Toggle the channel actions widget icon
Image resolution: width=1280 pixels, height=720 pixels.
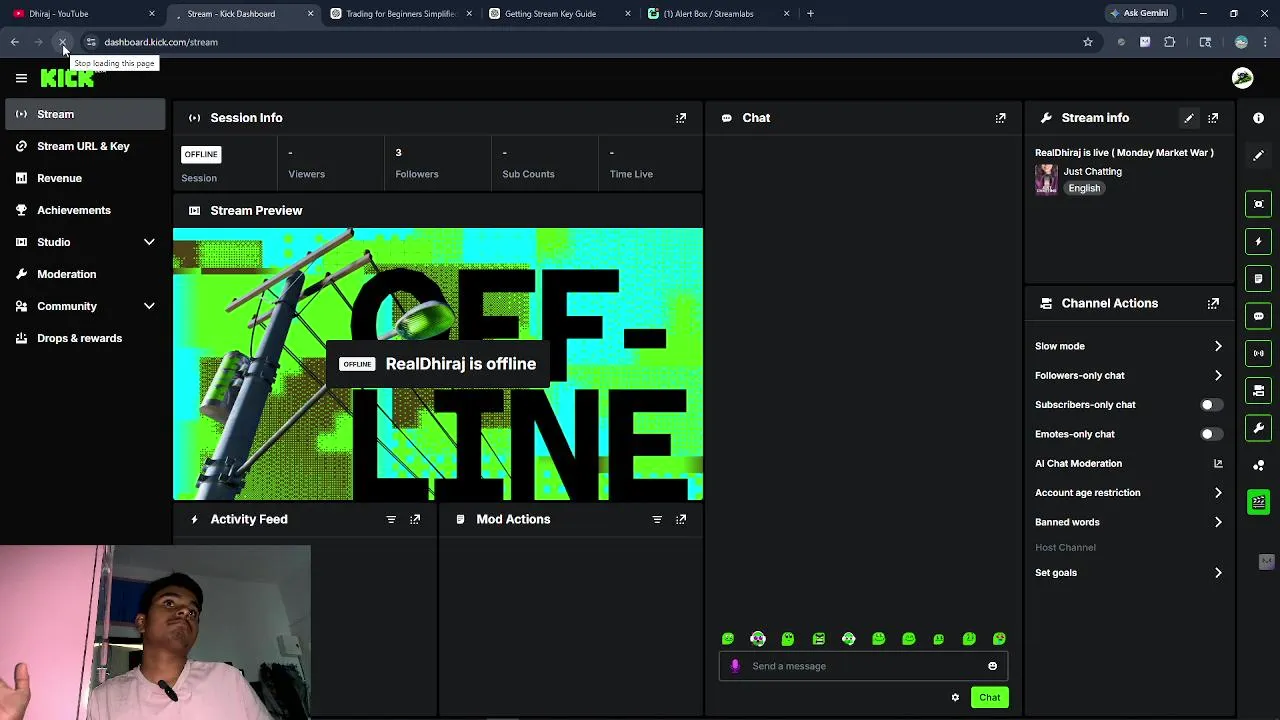point(1259,390)
